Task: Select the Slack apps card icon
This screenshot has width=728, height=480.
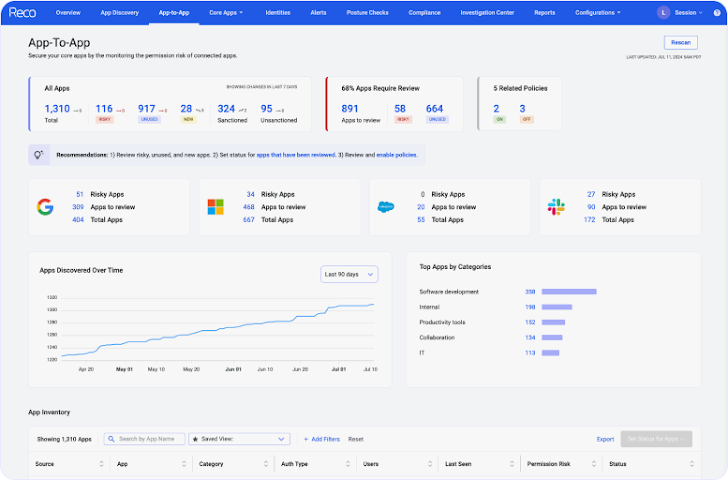Action: [x=556, y=207]
